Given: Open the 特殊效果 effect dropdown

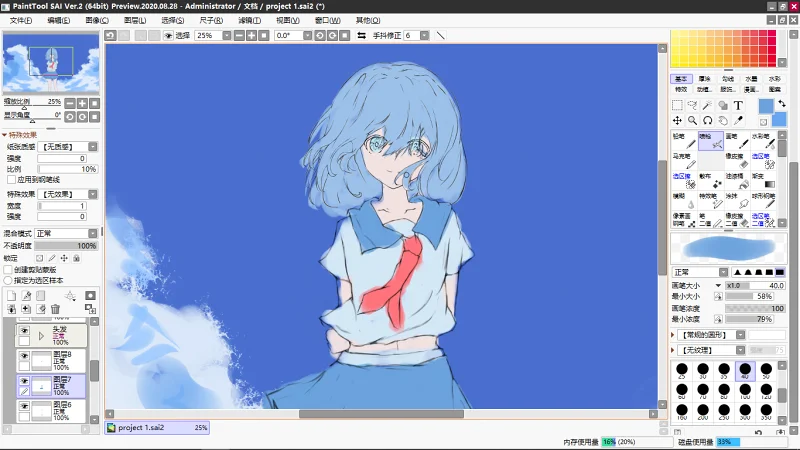Looking at the screenshot, I should pos(93,194).
